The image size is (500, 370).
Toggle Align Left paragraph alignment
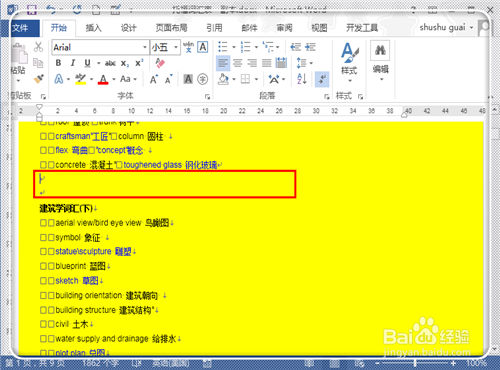[223, 63]
